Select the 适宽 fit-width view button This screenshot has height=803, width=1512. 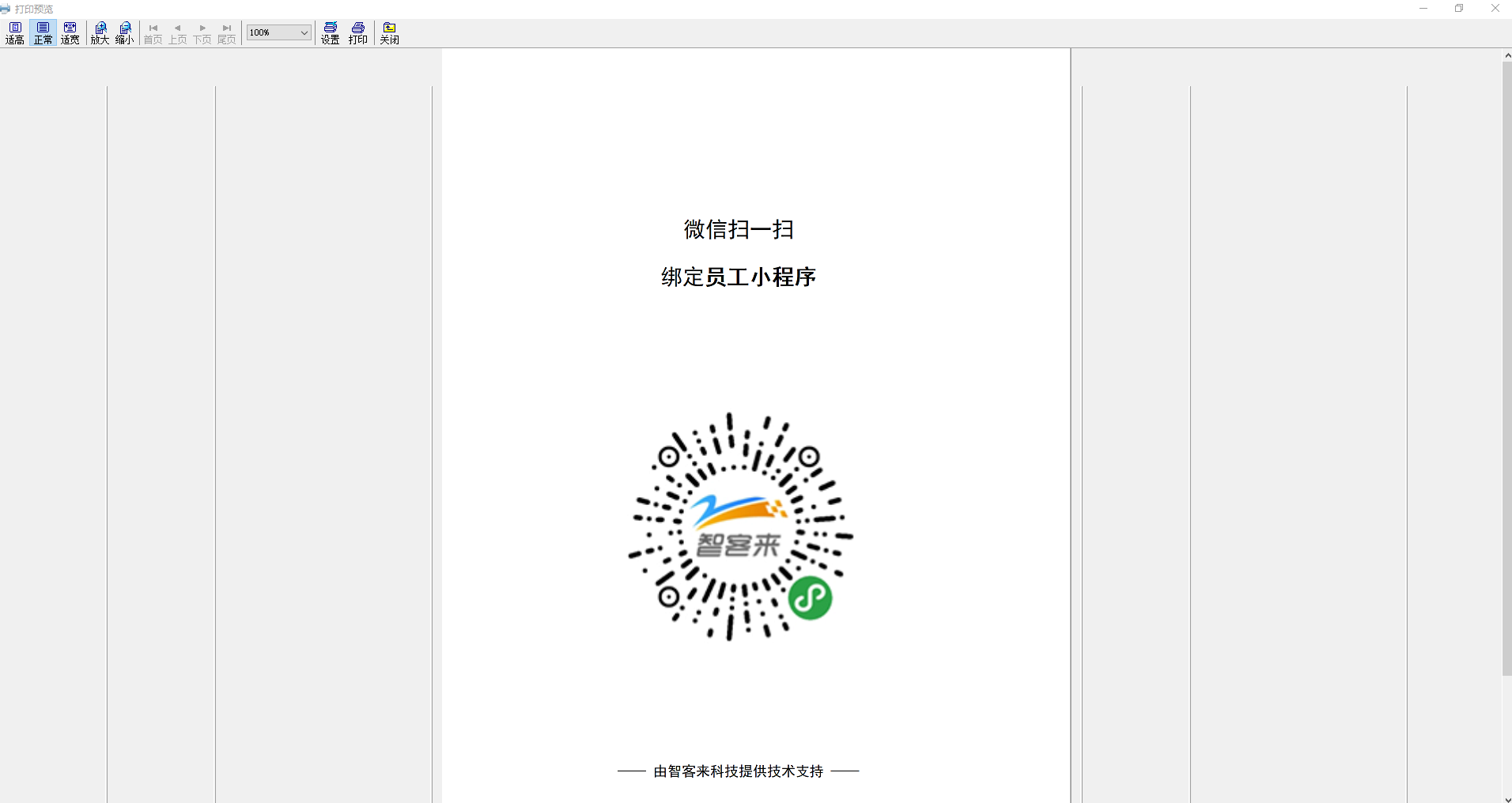coord(70,33)
